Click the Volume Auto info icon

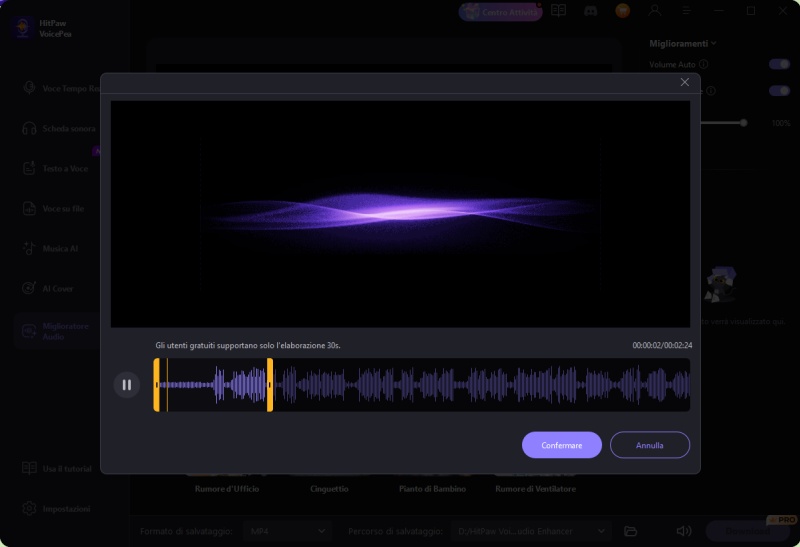point(704,65)
